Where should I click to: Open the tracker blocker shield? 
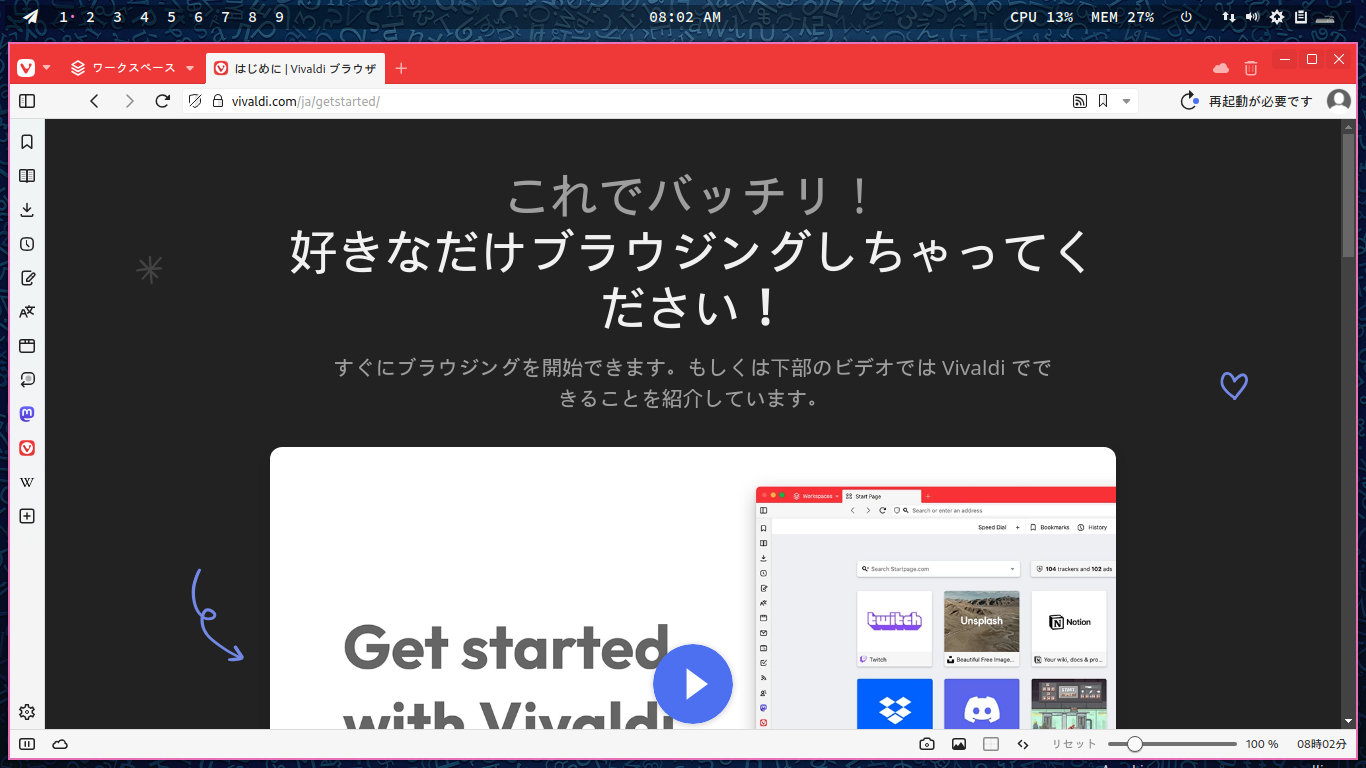(x=195, y=101)
